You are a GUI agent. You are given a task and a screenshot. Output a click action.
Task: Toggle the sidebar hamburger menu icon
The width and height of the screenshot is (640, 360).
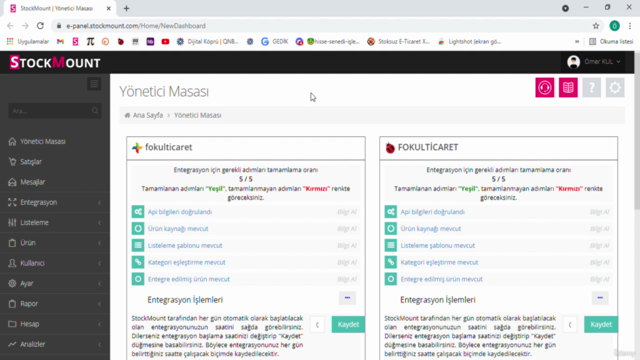(94, 84)
